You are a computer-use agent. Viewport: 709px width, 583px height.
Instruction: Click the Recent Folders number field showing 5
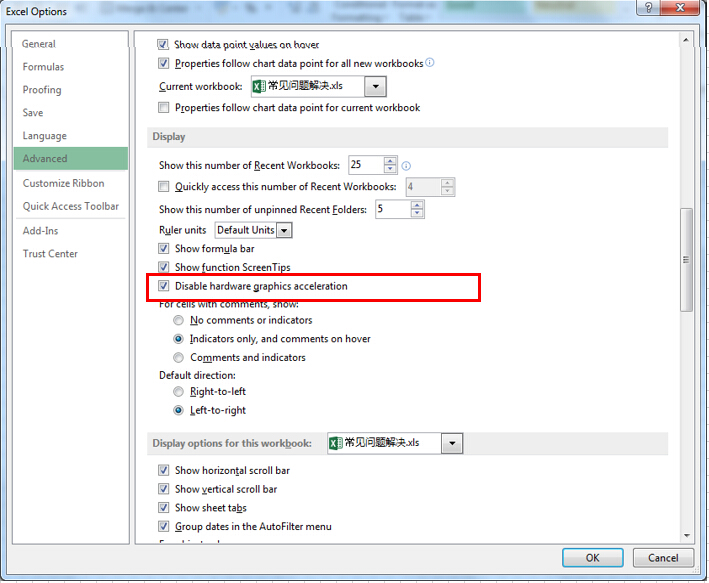393,209
